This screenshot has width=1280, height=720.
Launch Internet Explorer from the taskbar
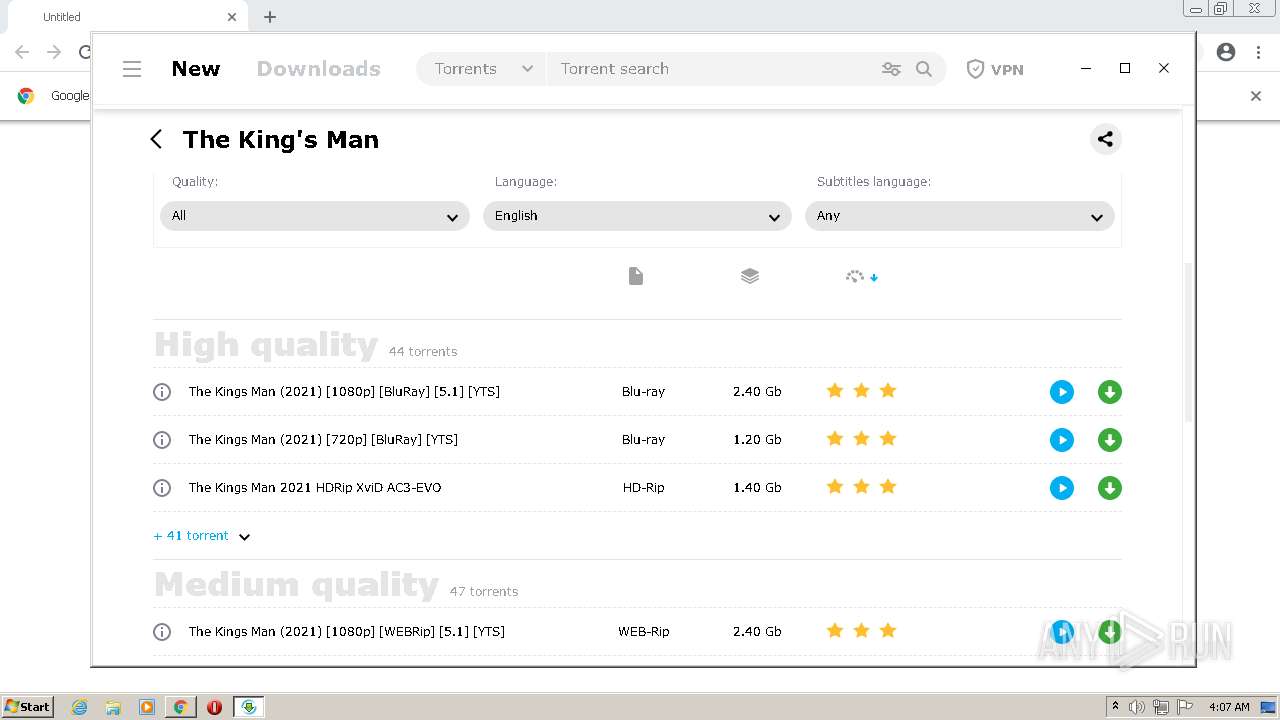coord(80,707)
